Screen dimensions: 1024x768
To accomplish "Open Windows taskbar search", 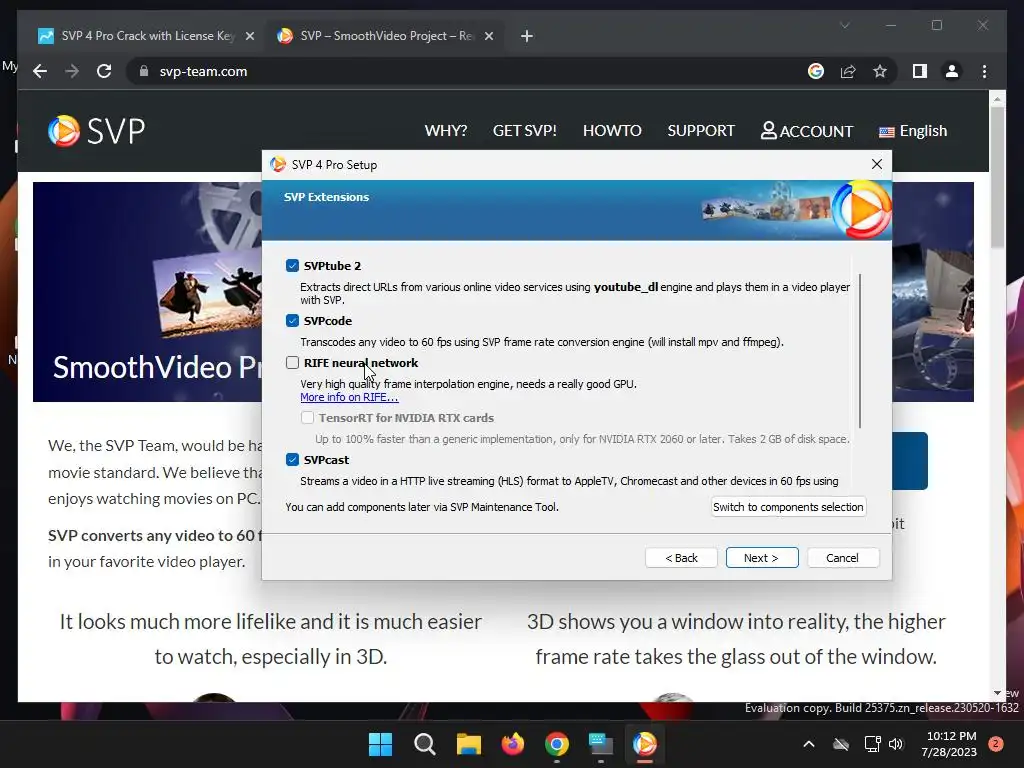I will point(424,744).
